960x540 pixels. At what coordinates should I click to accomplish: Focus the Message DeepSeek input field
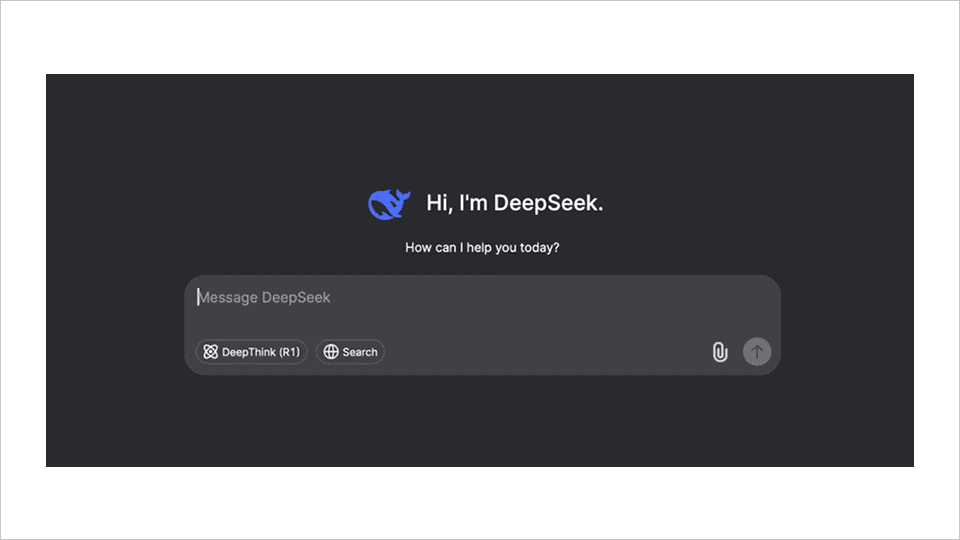[x=480, y=298]
